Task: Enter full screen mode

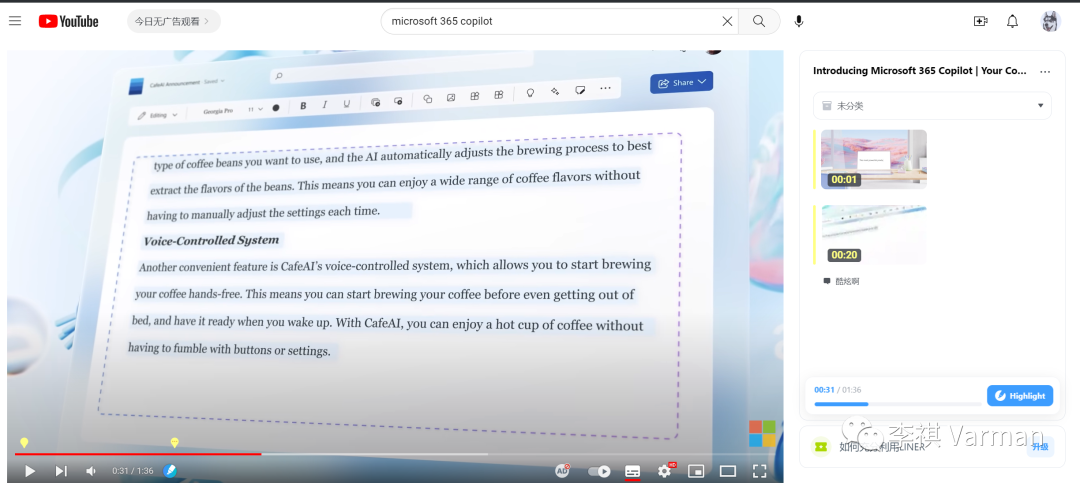Action: (x=760, y=471)
